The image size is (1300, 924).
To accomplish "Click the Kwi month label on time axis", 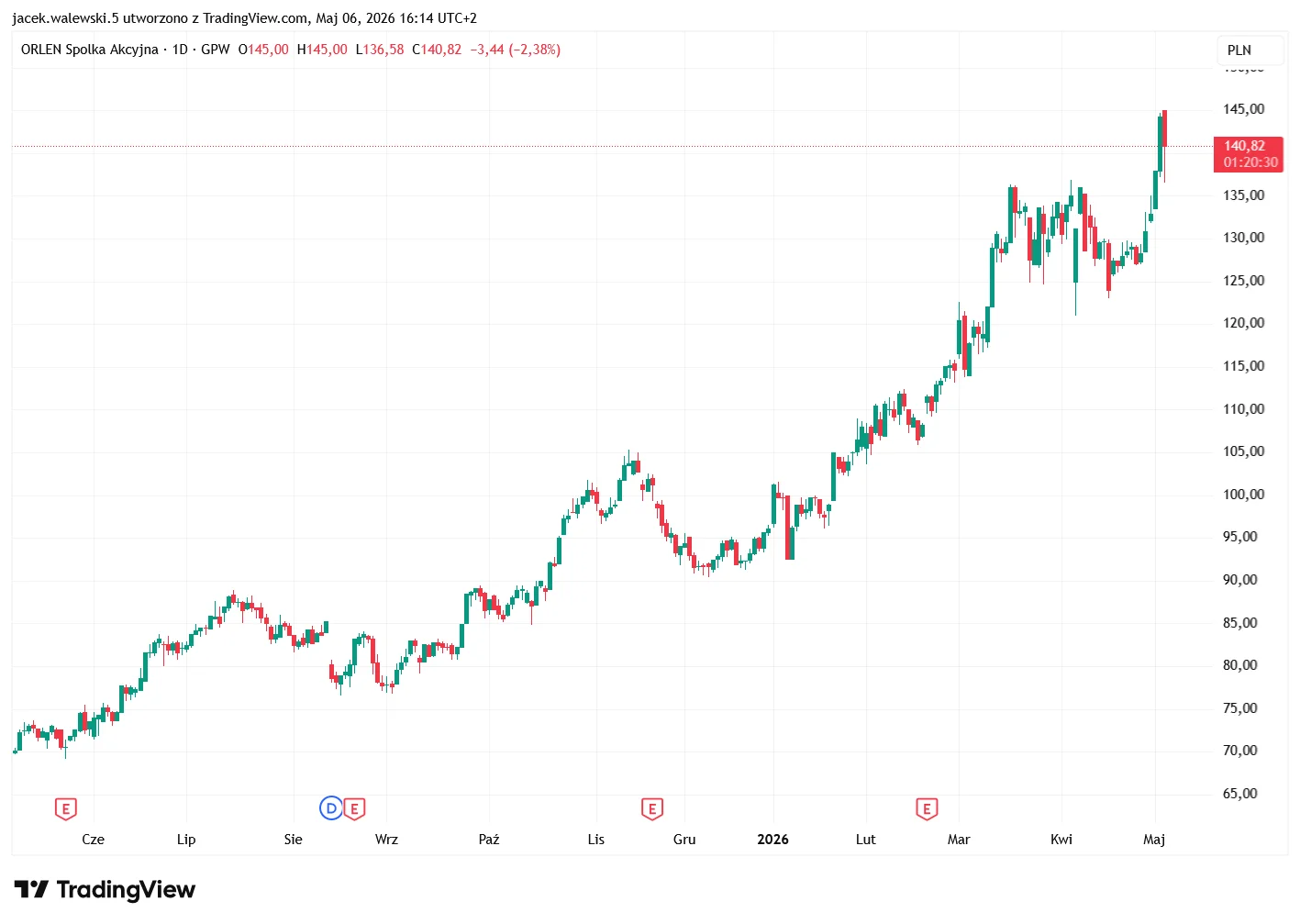I will [1061, 840].
